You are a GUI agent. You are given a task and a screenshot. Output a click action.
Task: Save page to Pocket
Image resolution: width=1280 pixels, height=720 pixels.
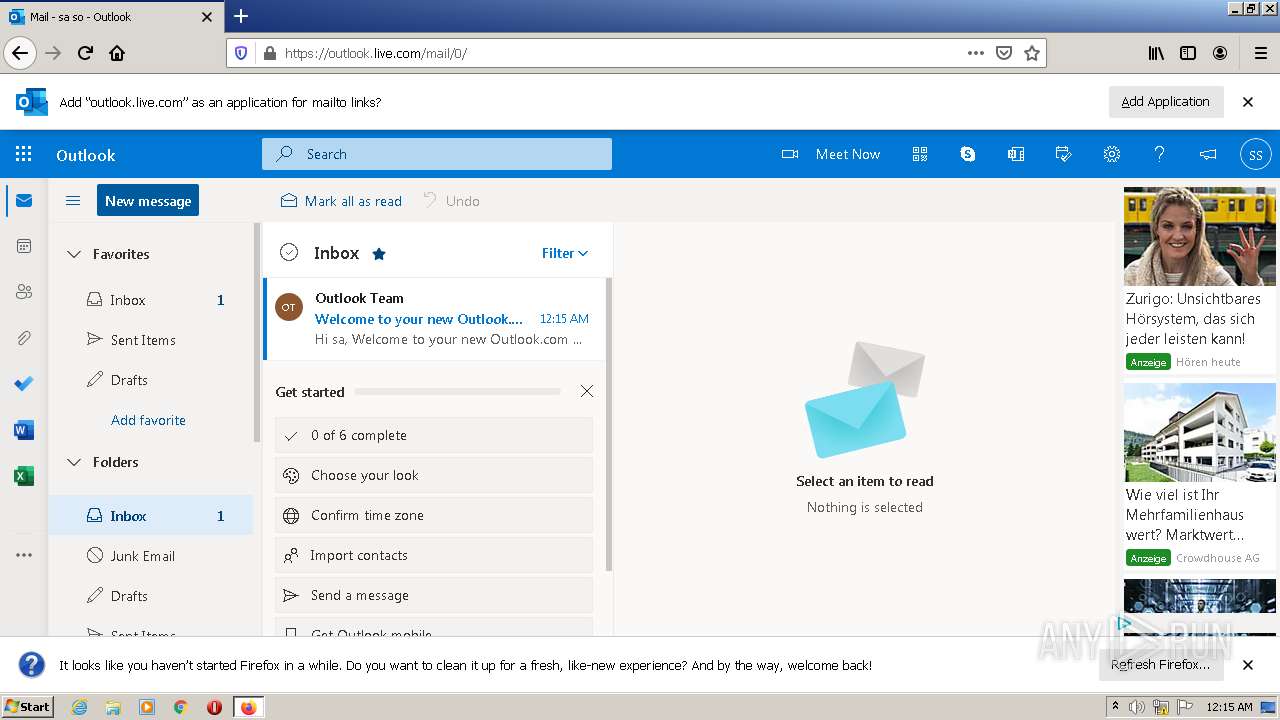click(1004, 53)
